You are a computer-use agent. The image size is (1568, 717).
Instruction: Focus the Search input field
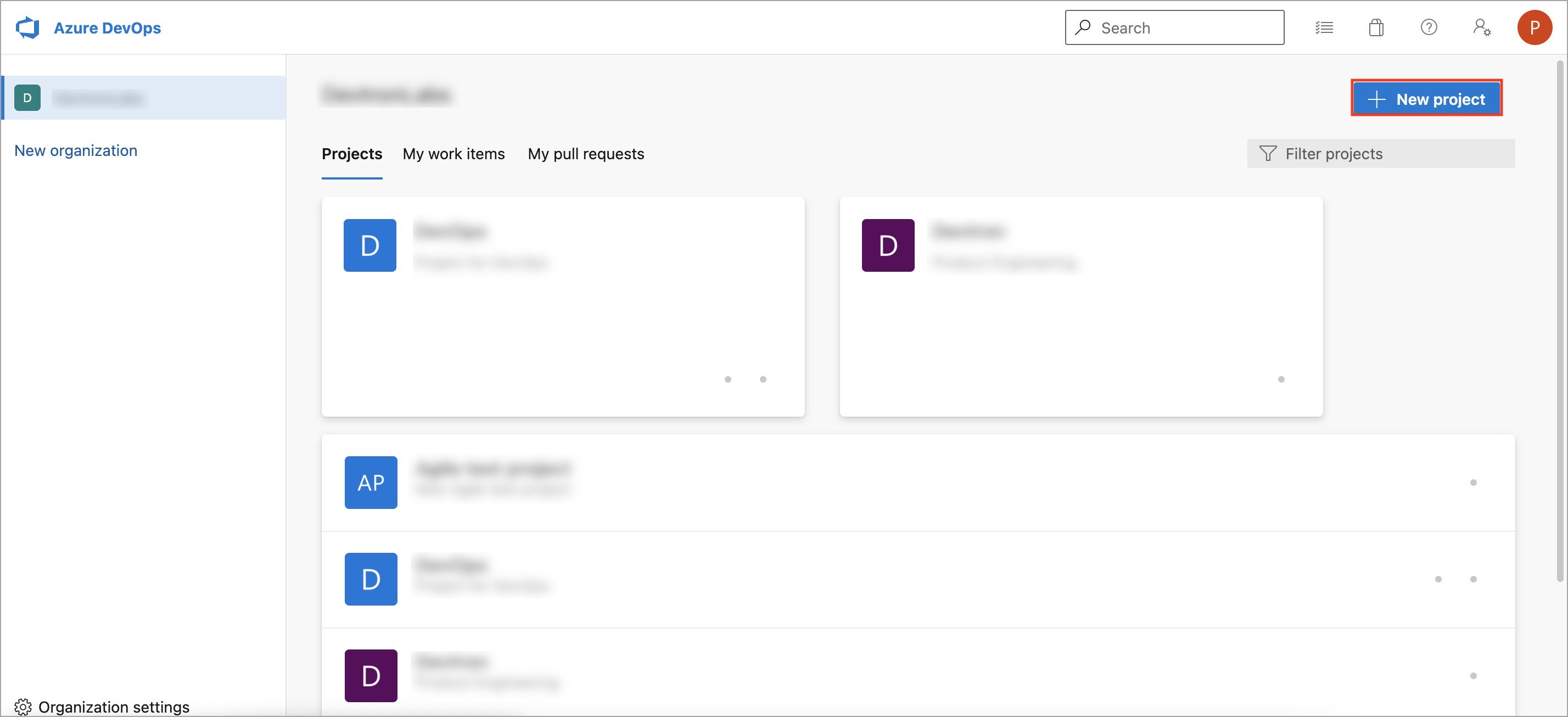(1174, 28)
